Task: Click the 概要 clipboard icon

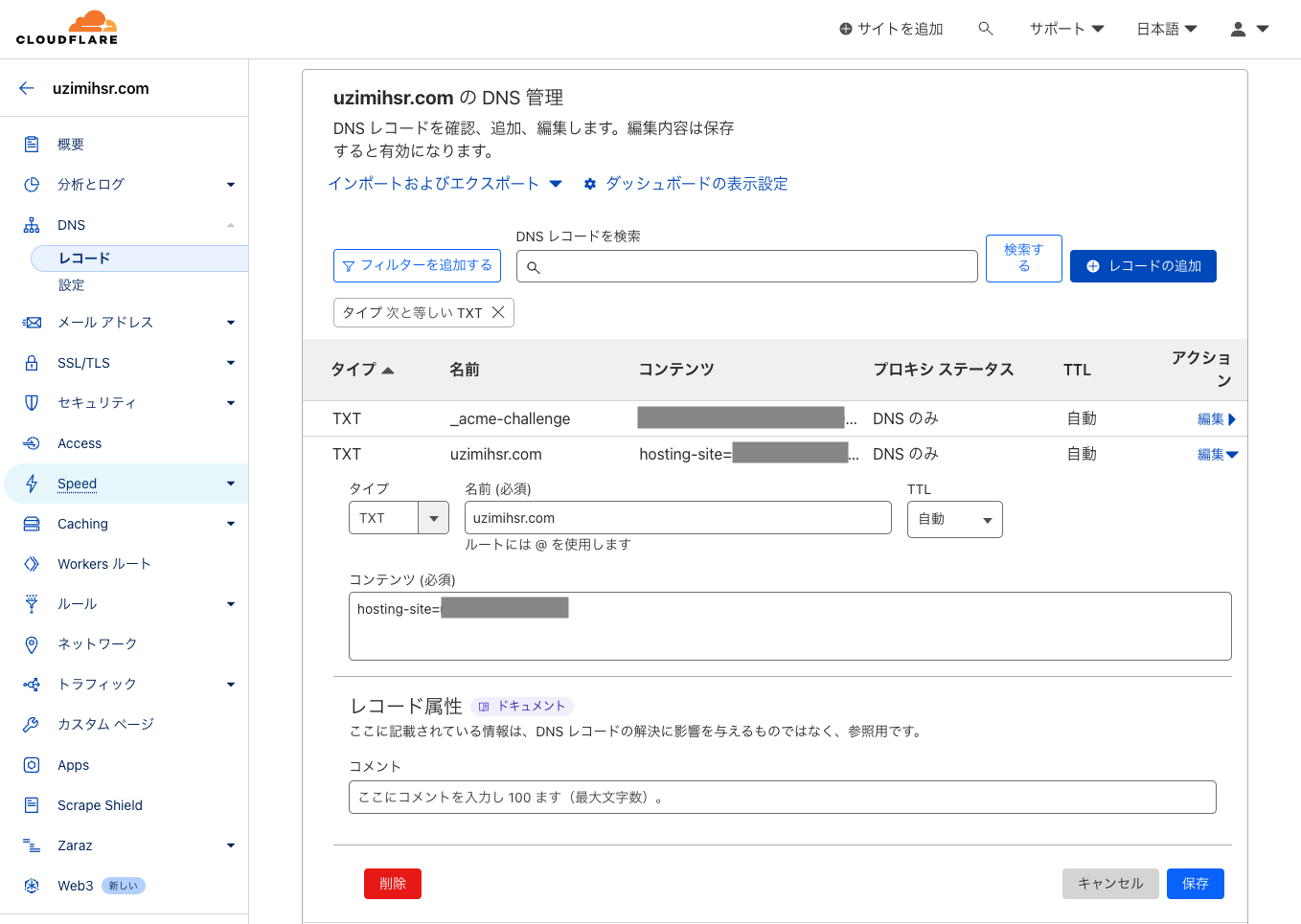Action: click(32, 145)
